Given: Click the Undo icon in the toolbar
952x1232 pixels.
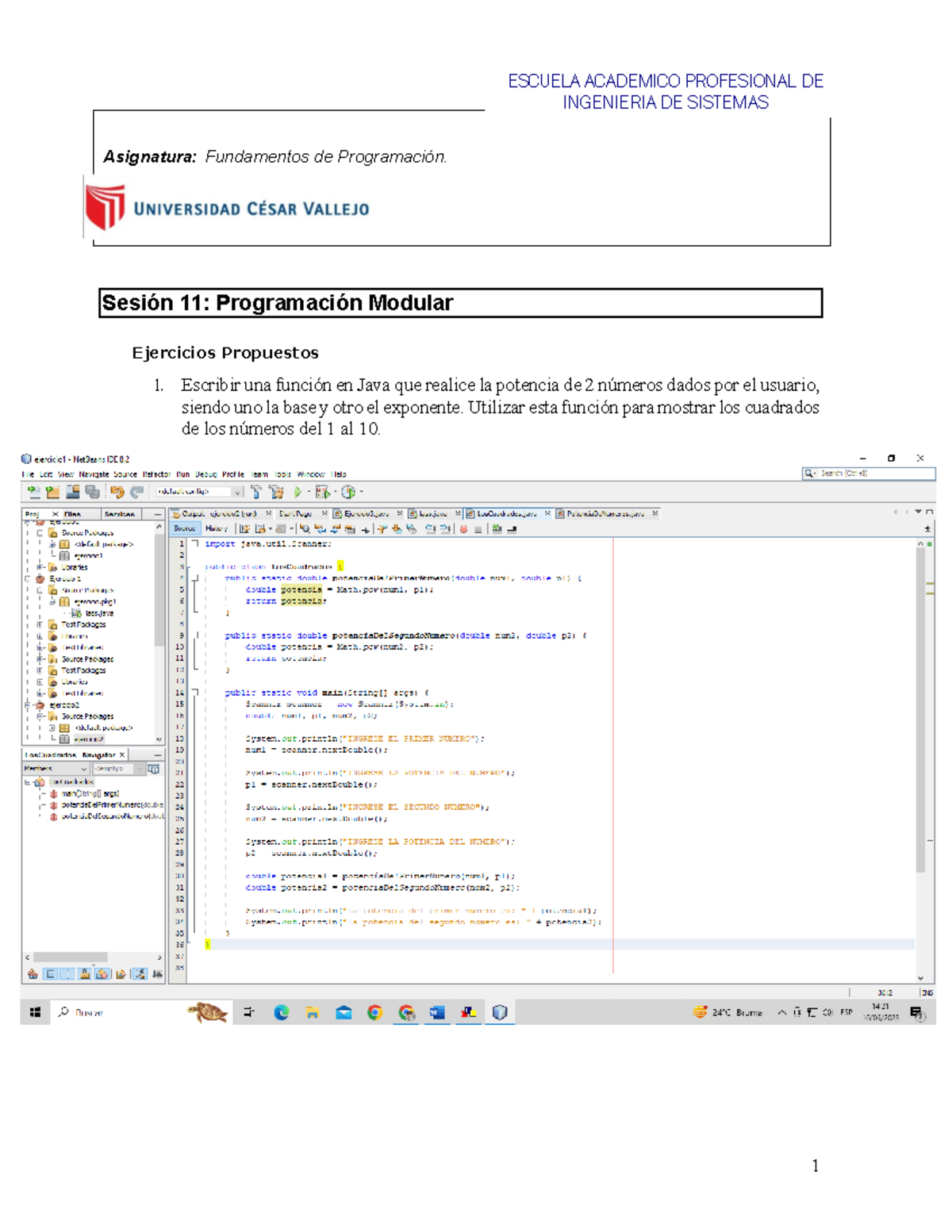Looking at the screenshot, I should pyautogui.click(x=118, y=492).
